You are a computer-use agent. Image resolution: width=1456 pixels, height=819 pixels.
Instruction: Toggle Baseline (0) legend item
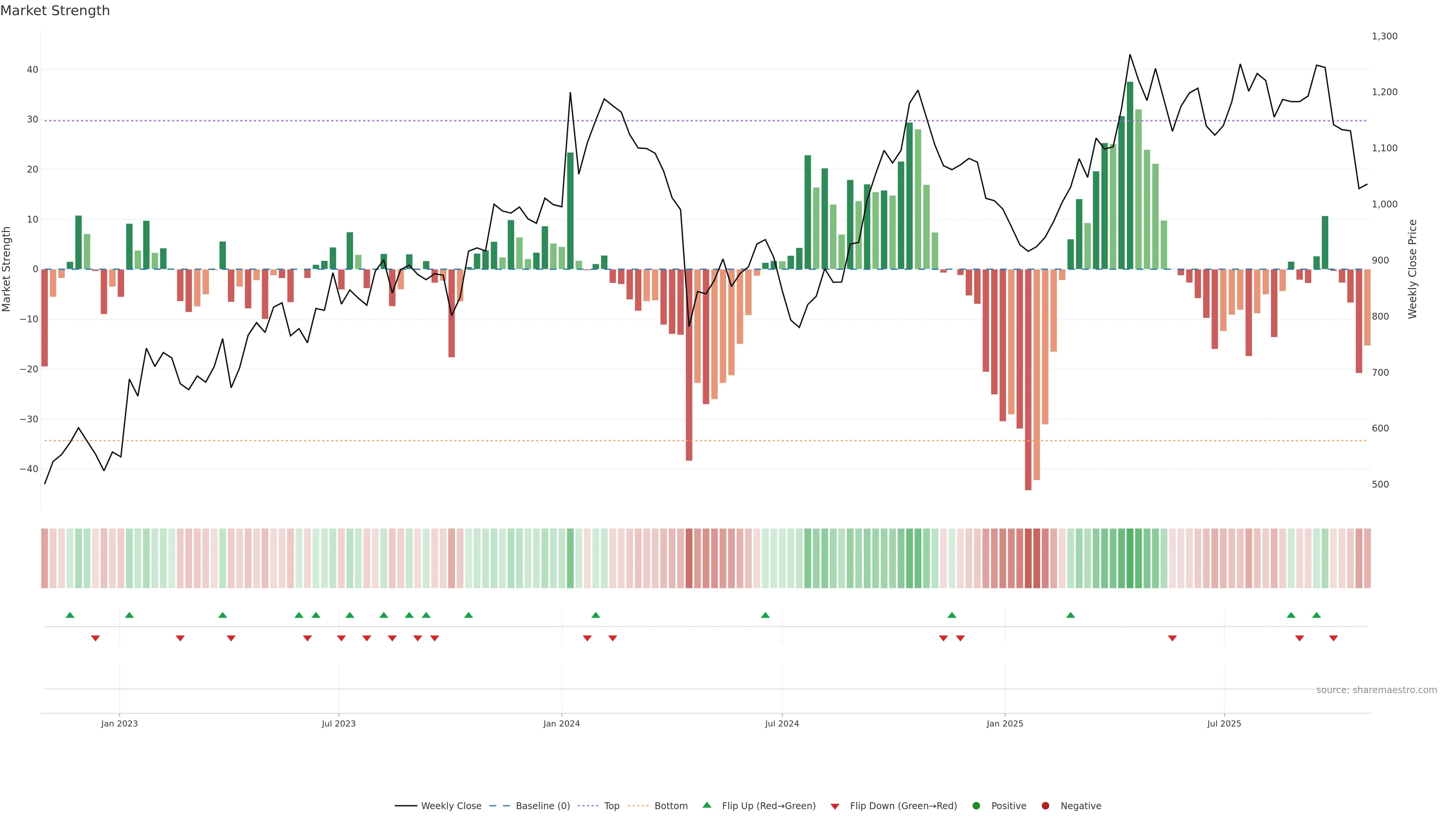542,806
